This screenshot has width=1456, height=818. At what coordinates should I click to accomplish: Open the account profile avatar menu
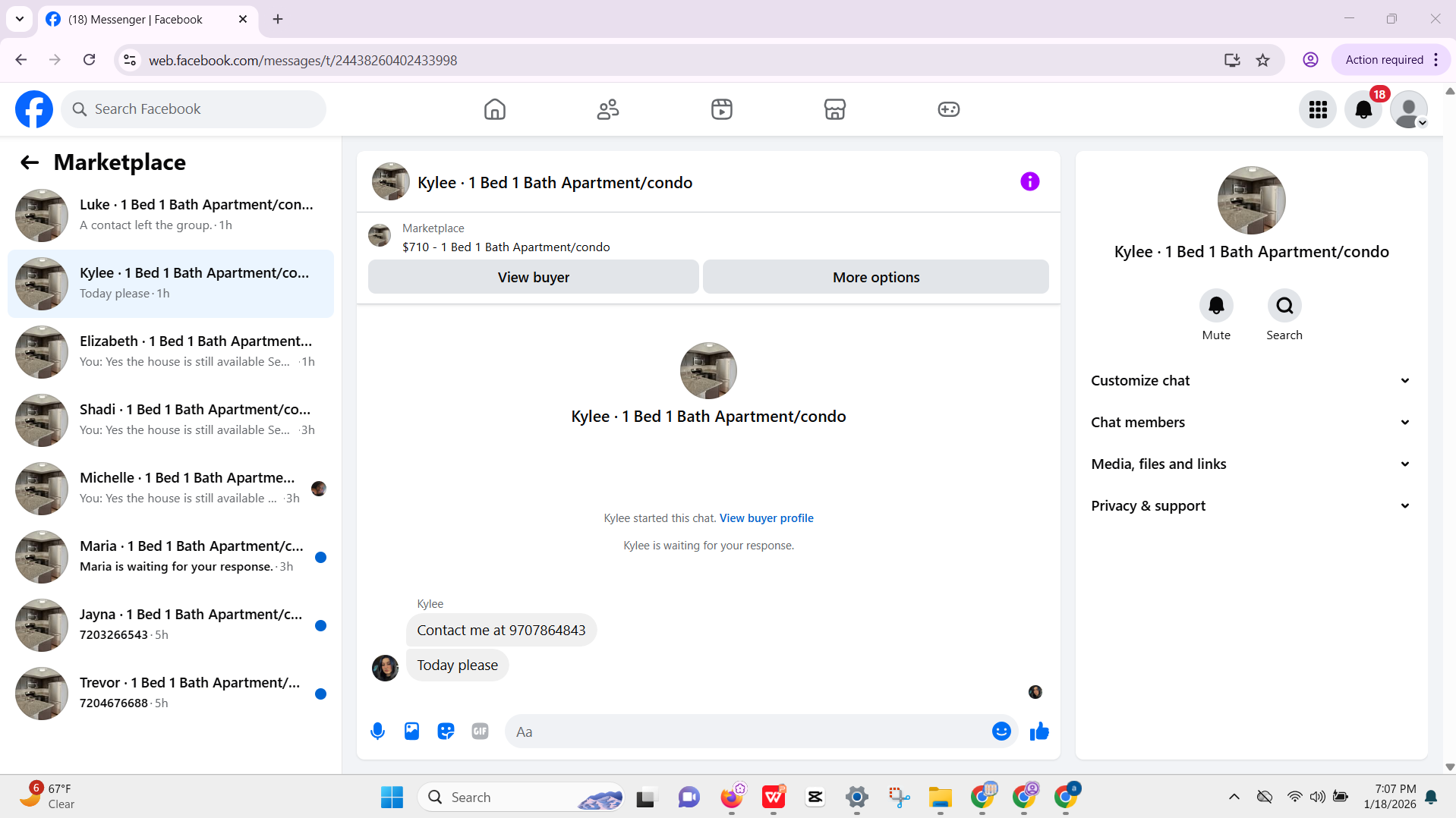tap(1409, 110)
